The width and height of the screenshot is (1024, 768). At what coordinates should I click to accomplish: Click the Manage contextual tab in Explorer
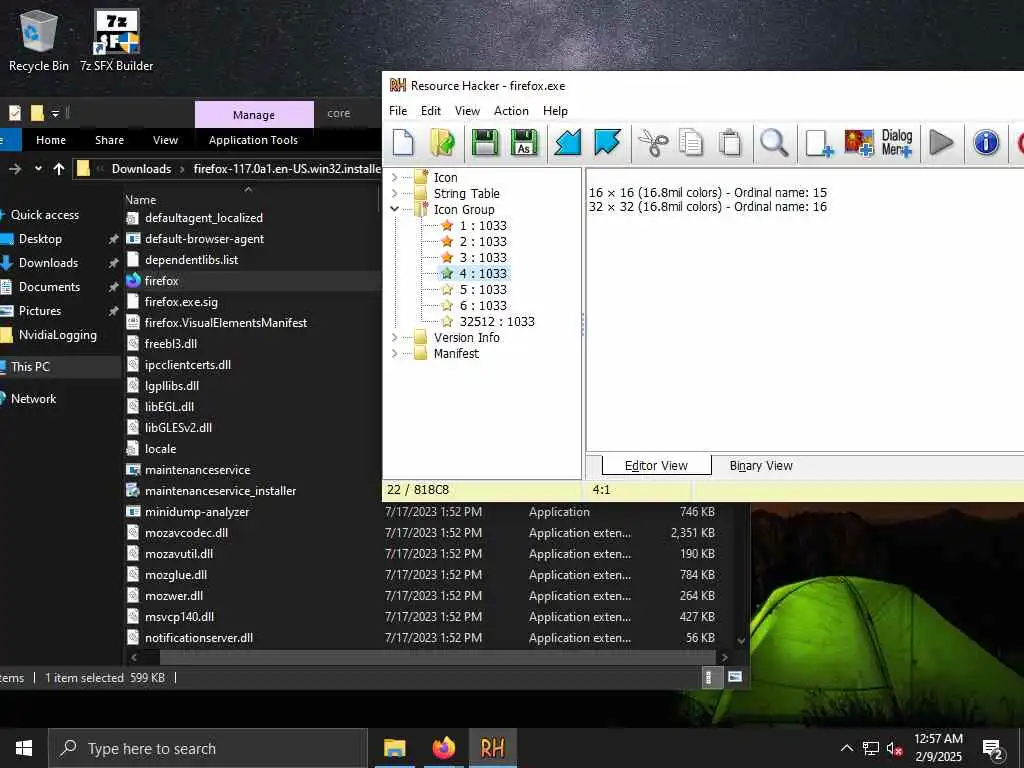pyautogui.click(x=254, y=114)
